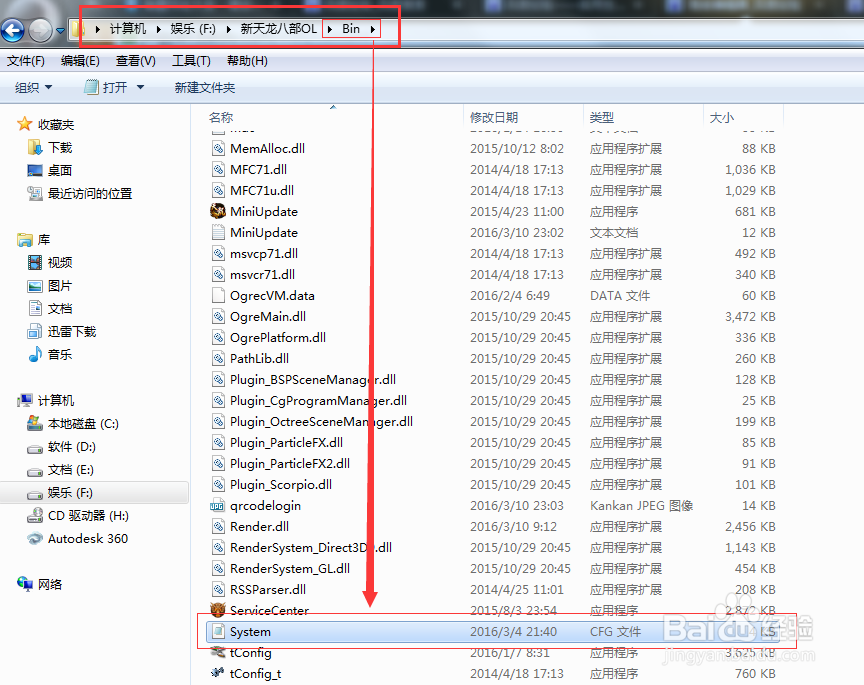Click the 打开 toolbar button
The image size is (864, 685).
106,87
